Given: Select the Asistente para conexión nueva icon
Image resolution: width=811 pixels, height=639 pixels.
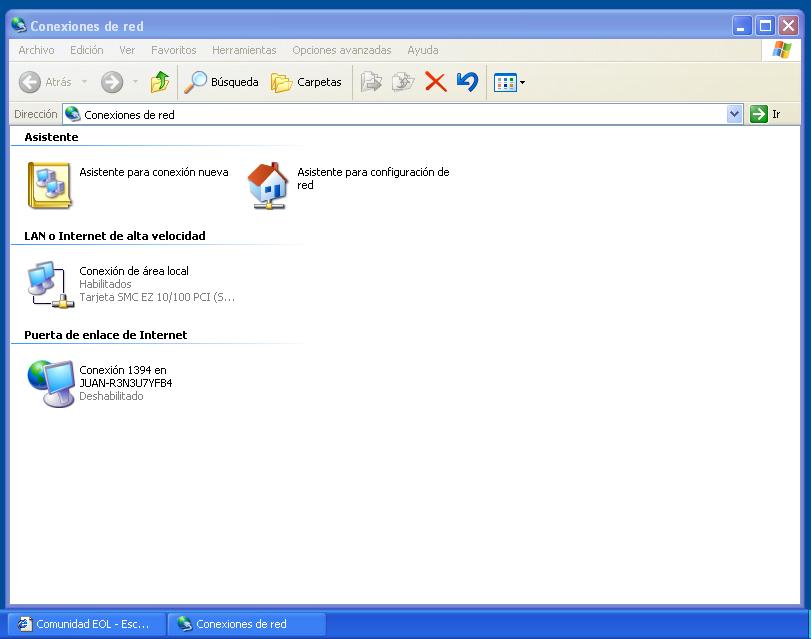Looking at the screenshot, I should (x=49, y=185).
